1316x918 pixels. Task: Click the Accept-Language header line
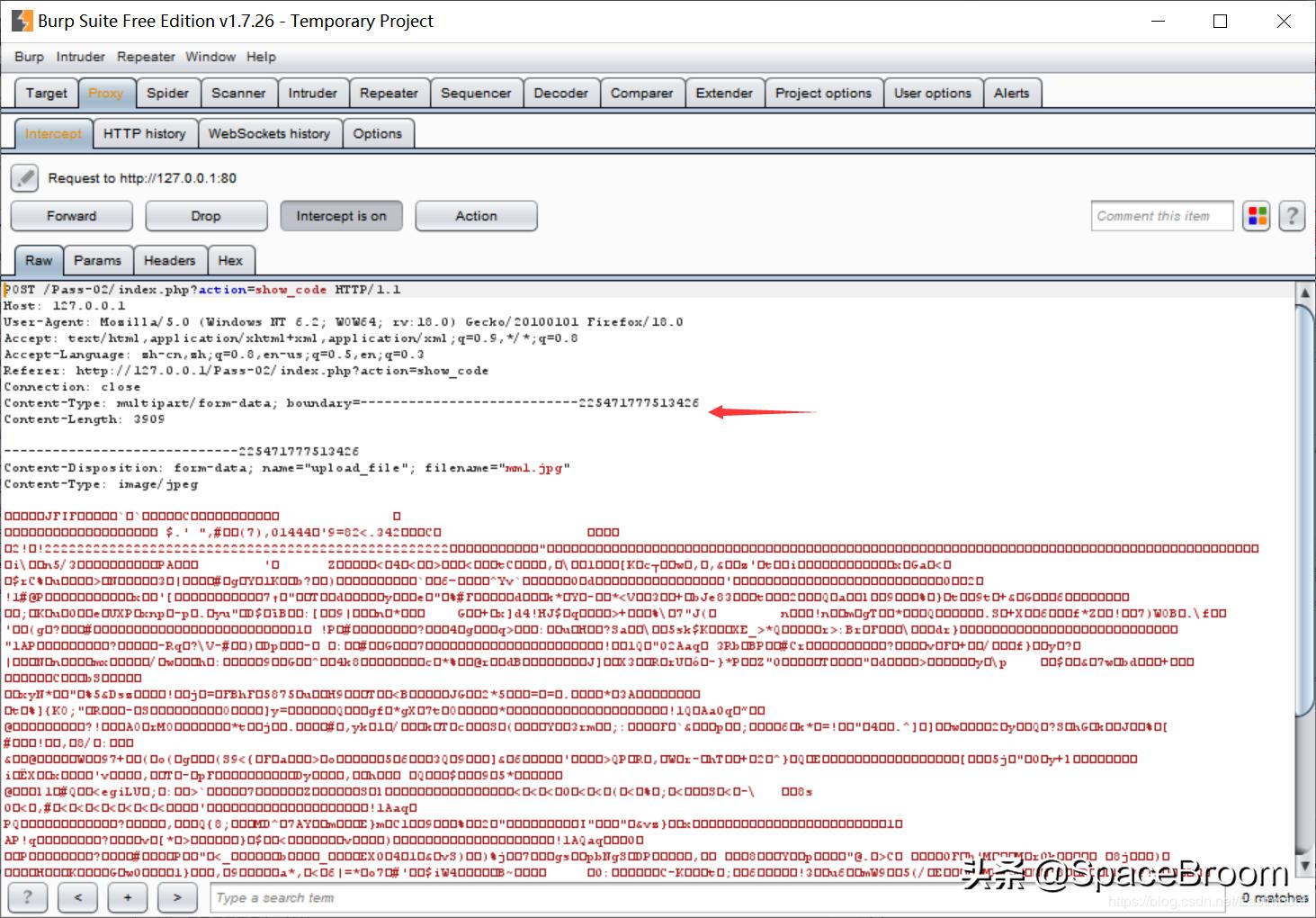click(x=214, y=355)
